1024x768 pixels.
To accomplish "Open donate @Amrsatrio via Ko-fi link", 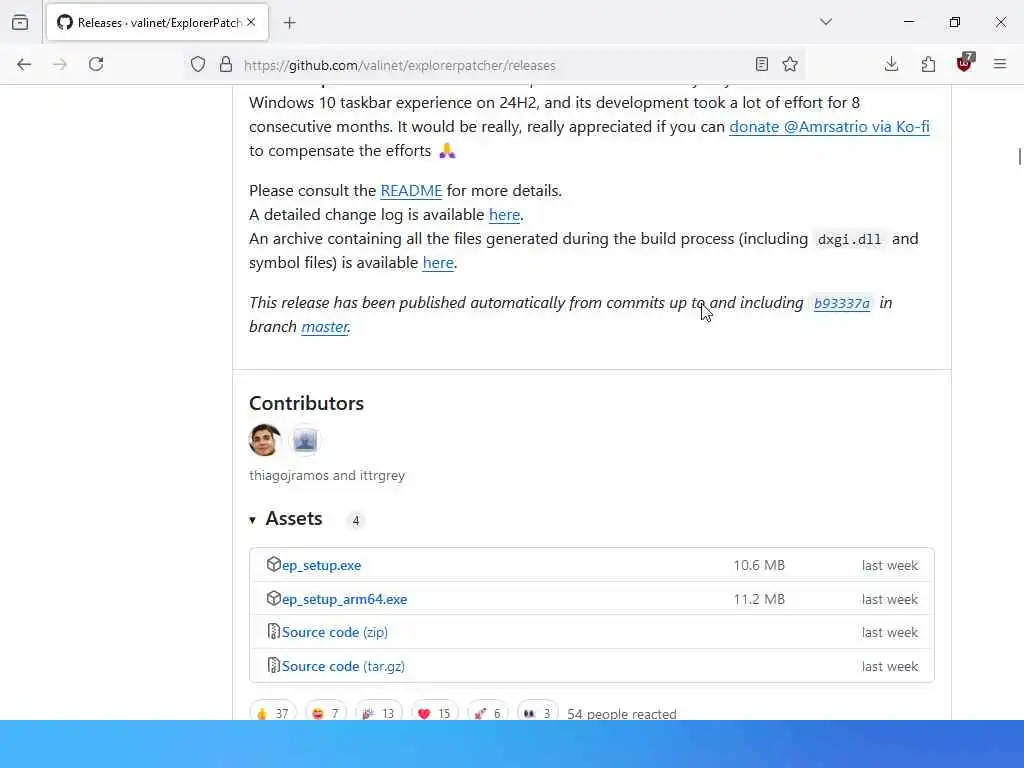I will click(829, 127).
